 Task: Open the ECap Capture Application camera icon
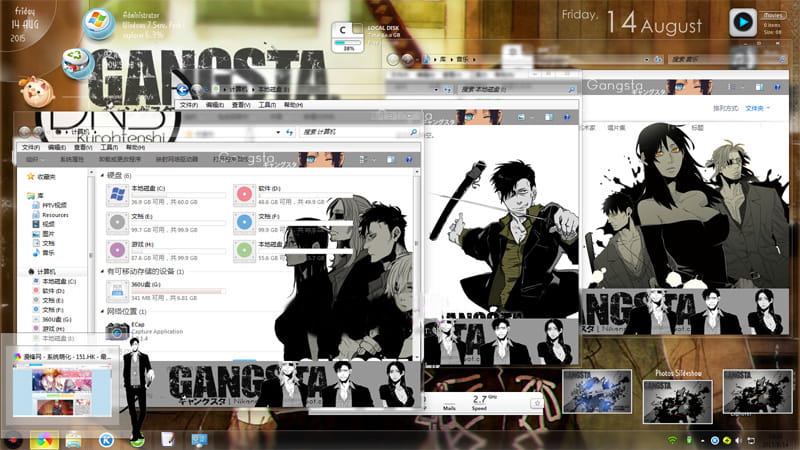117,331
